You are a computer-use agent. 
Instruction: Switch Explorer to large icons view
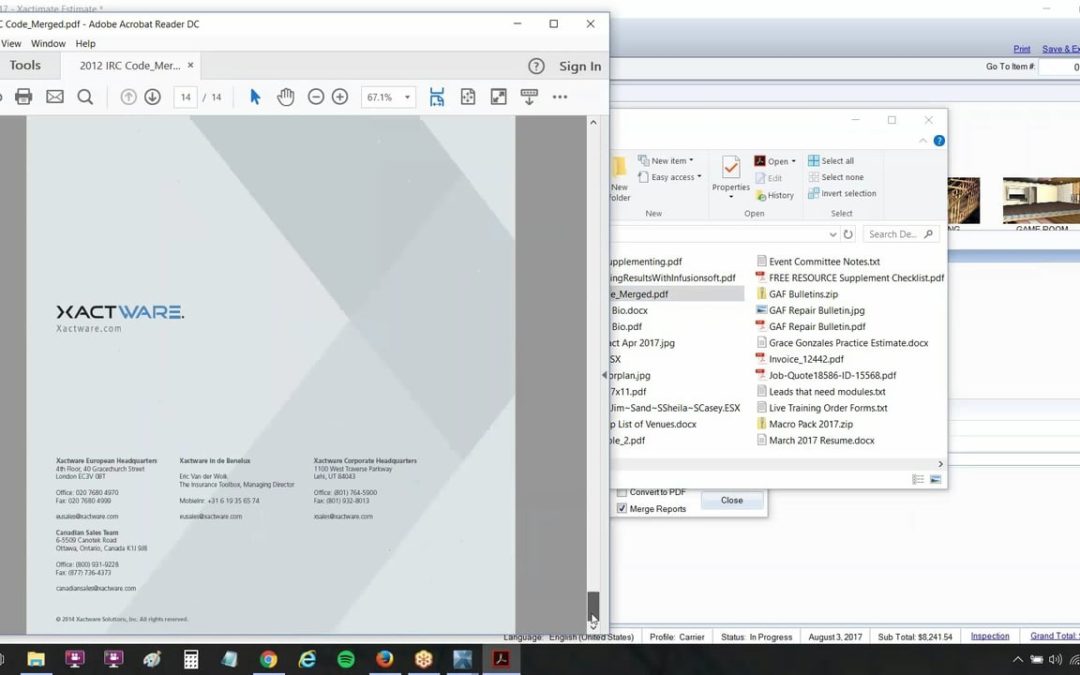click(935, 479)
